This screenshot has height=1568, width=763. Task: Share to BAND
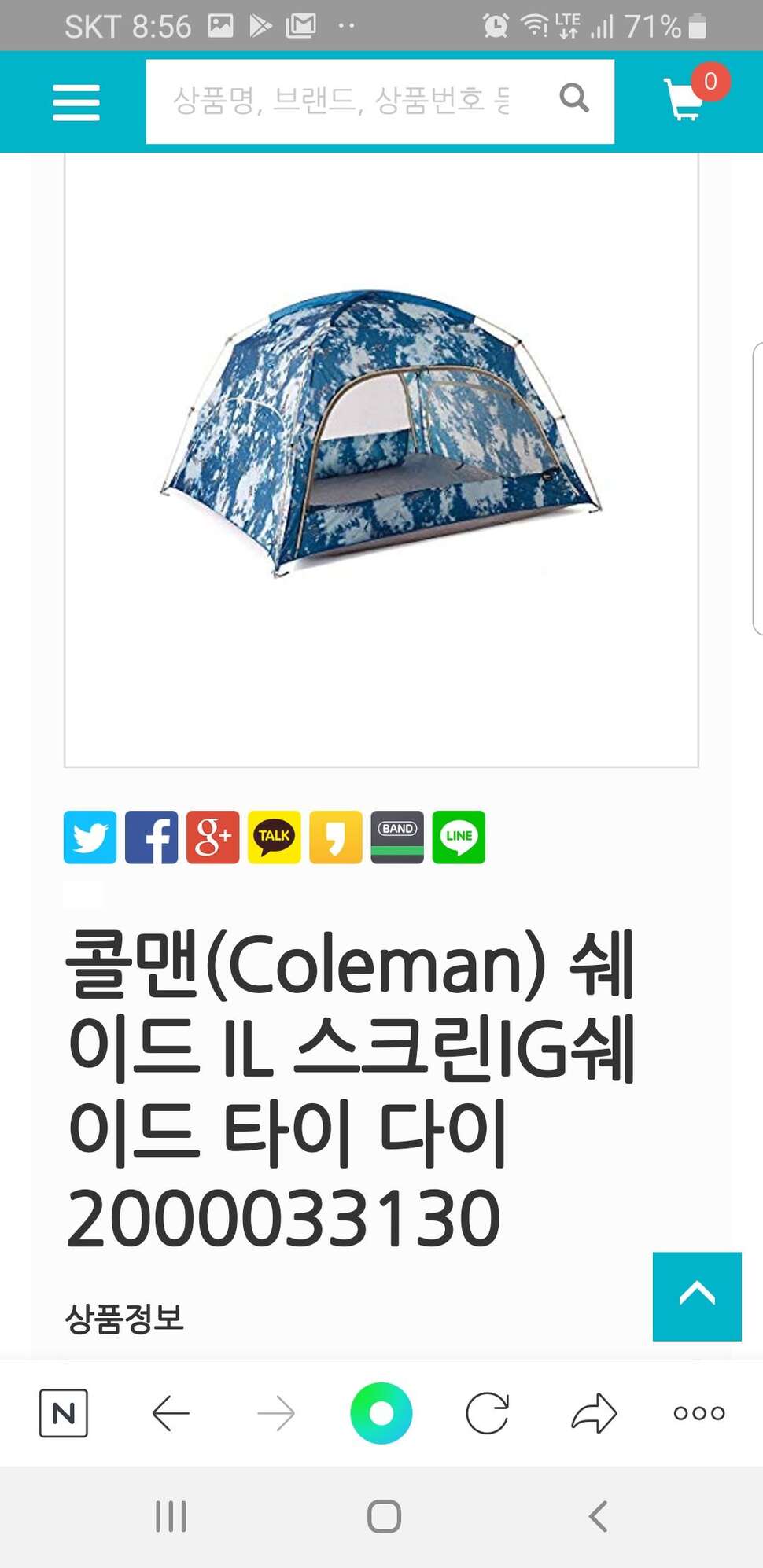point(396,837)
